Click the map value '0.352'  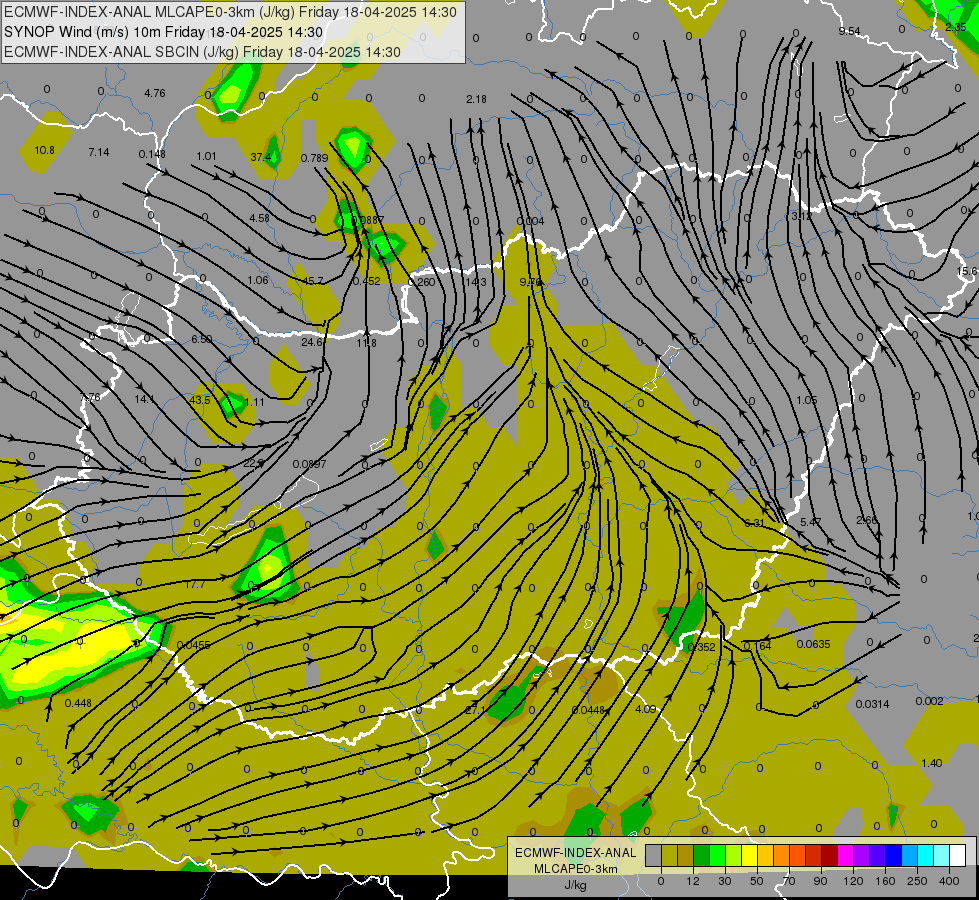701,647
